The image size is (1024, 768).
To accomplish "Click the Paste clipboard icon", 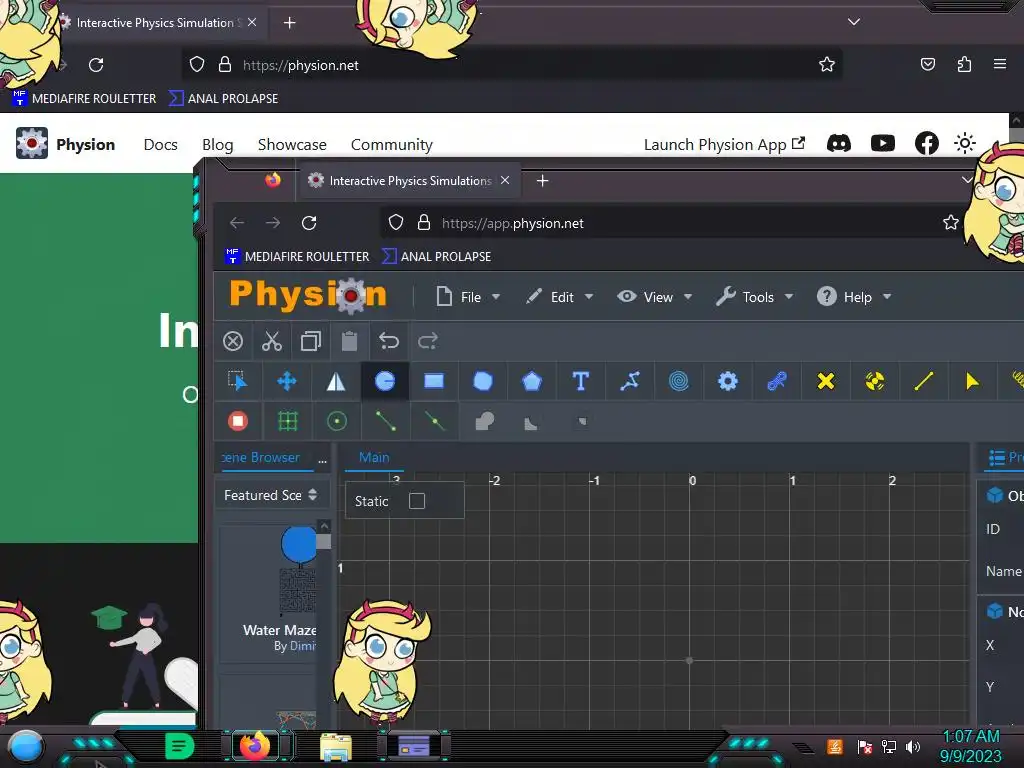I will pos(349,341).
